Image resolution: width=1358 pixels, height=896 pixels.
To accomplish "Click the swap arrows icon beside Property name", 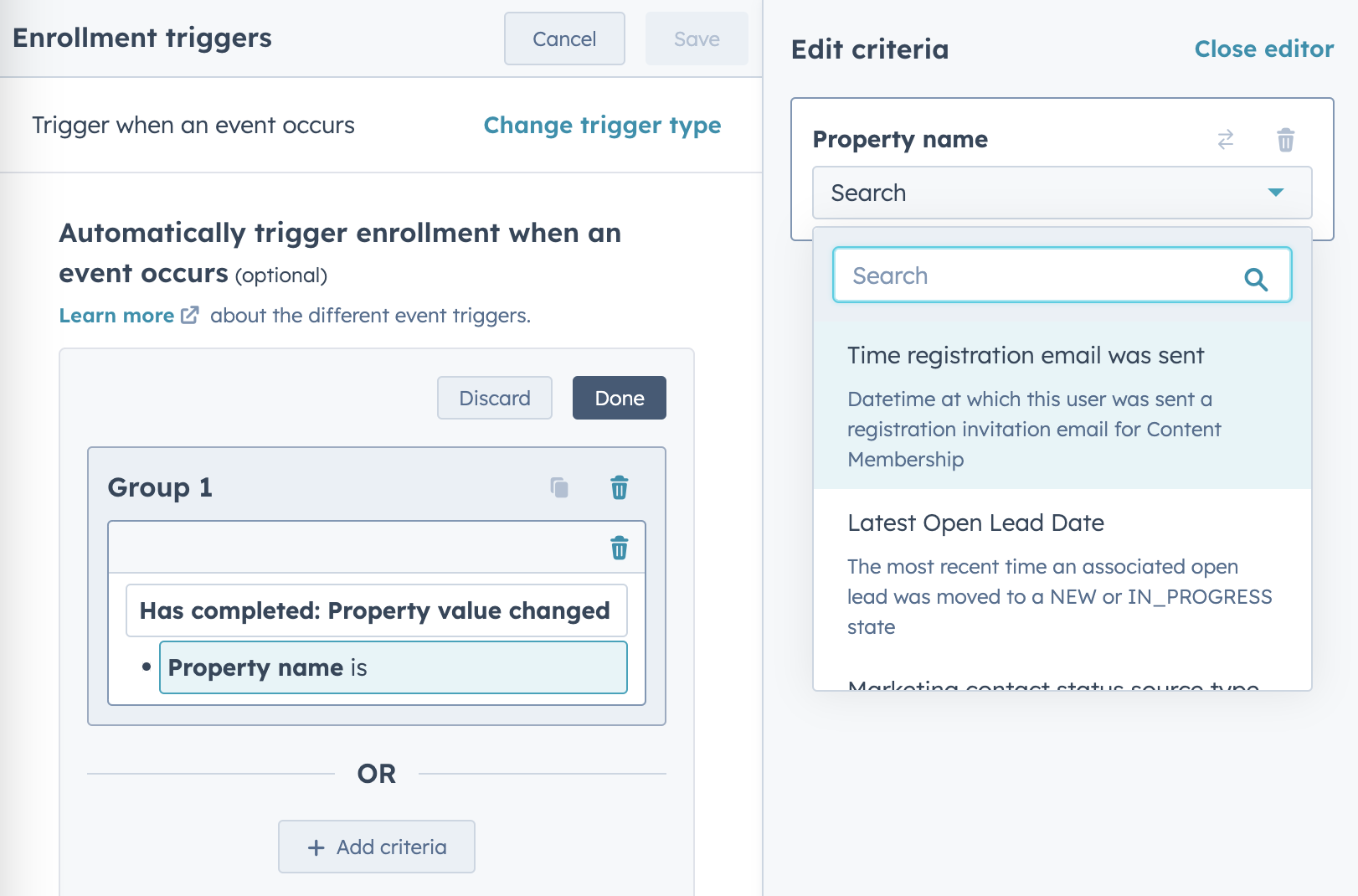I will click(x=1226, y=140).
